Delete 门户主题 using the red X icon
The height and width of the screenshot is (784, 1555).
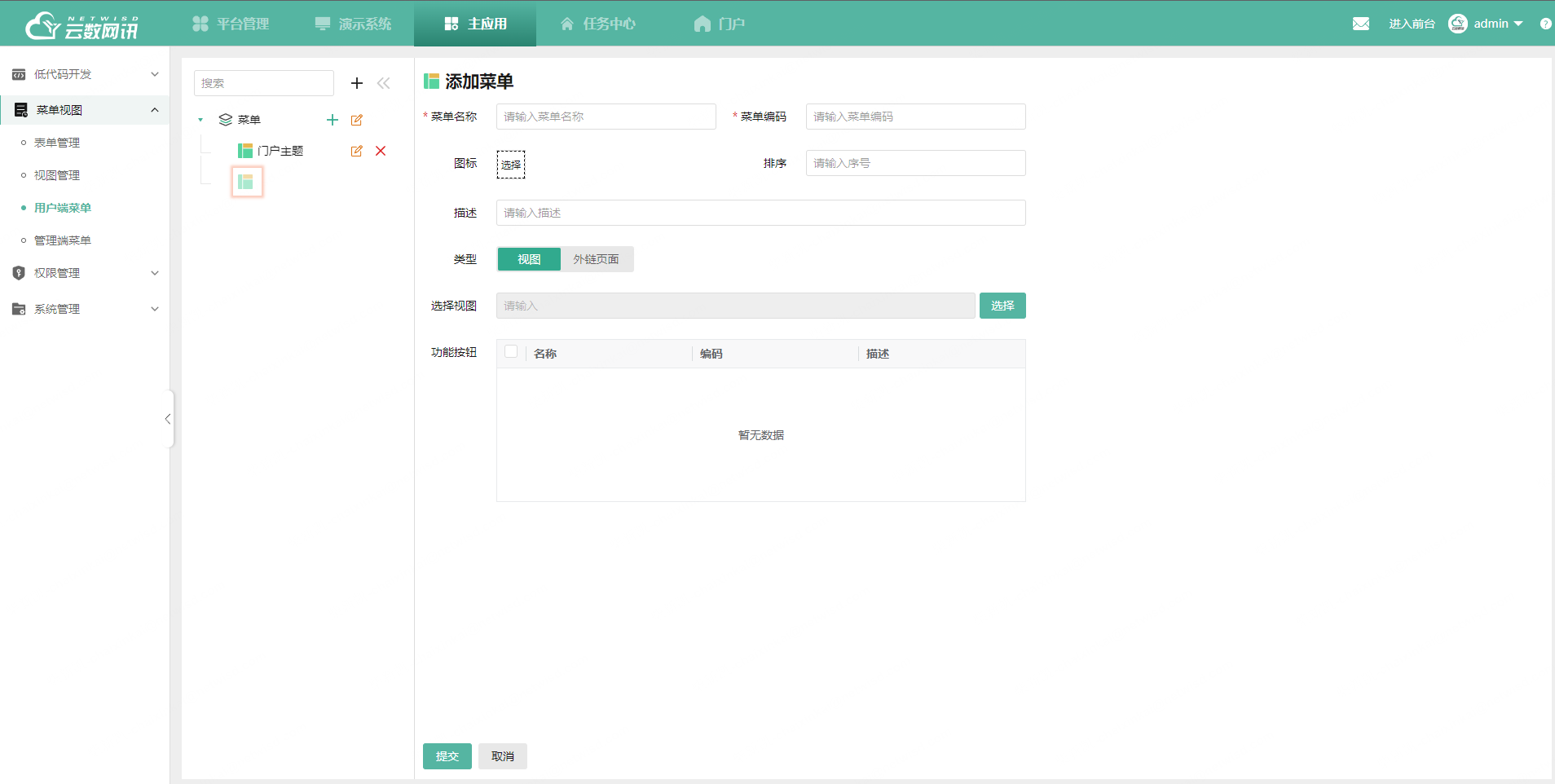tap(381, 151)
